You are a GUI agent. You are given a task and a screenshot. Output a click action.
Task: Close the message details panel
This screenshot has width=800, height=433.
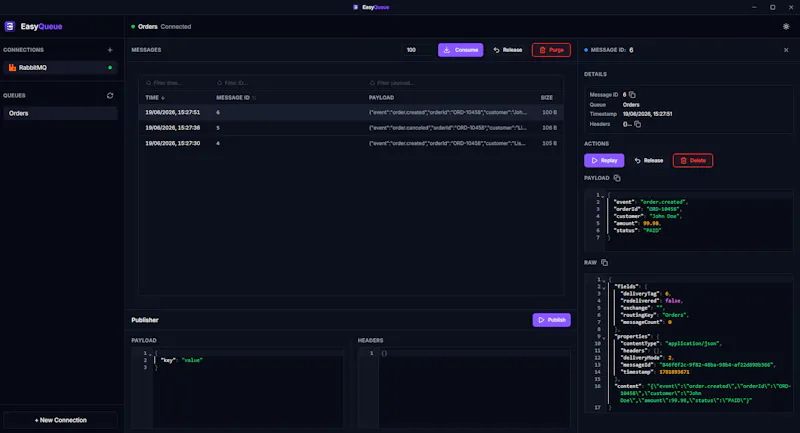coord(786,50)
